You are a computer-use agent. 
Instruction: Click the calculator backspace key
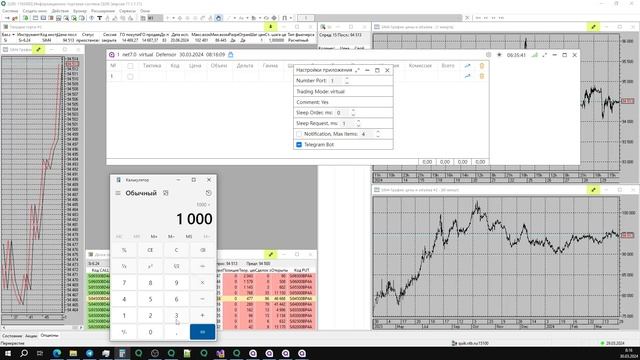point(202,250)
